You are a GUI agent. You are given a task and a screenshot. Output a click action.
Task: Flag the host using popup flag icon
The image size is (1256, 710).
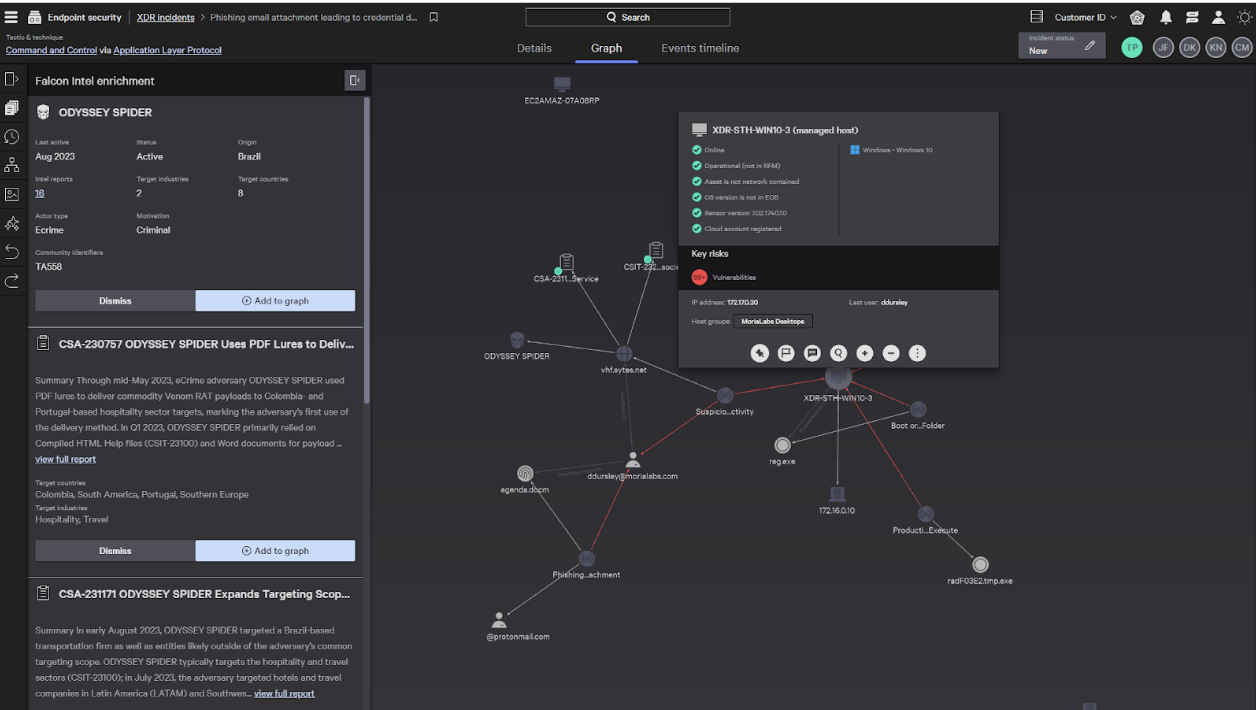[786, 353]
